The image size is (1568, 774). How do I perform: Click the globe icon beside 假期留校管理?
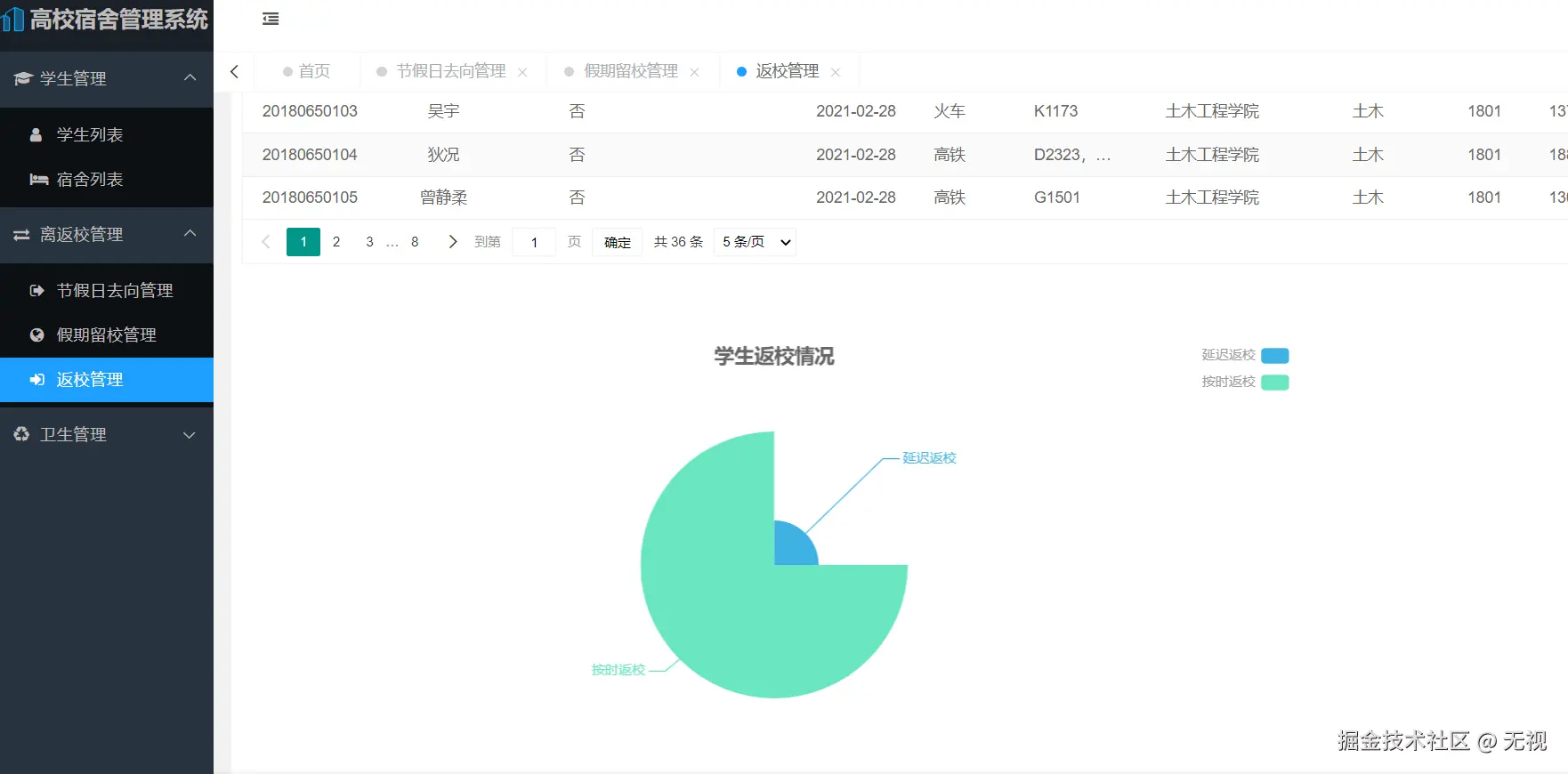(x=36, y=335)
